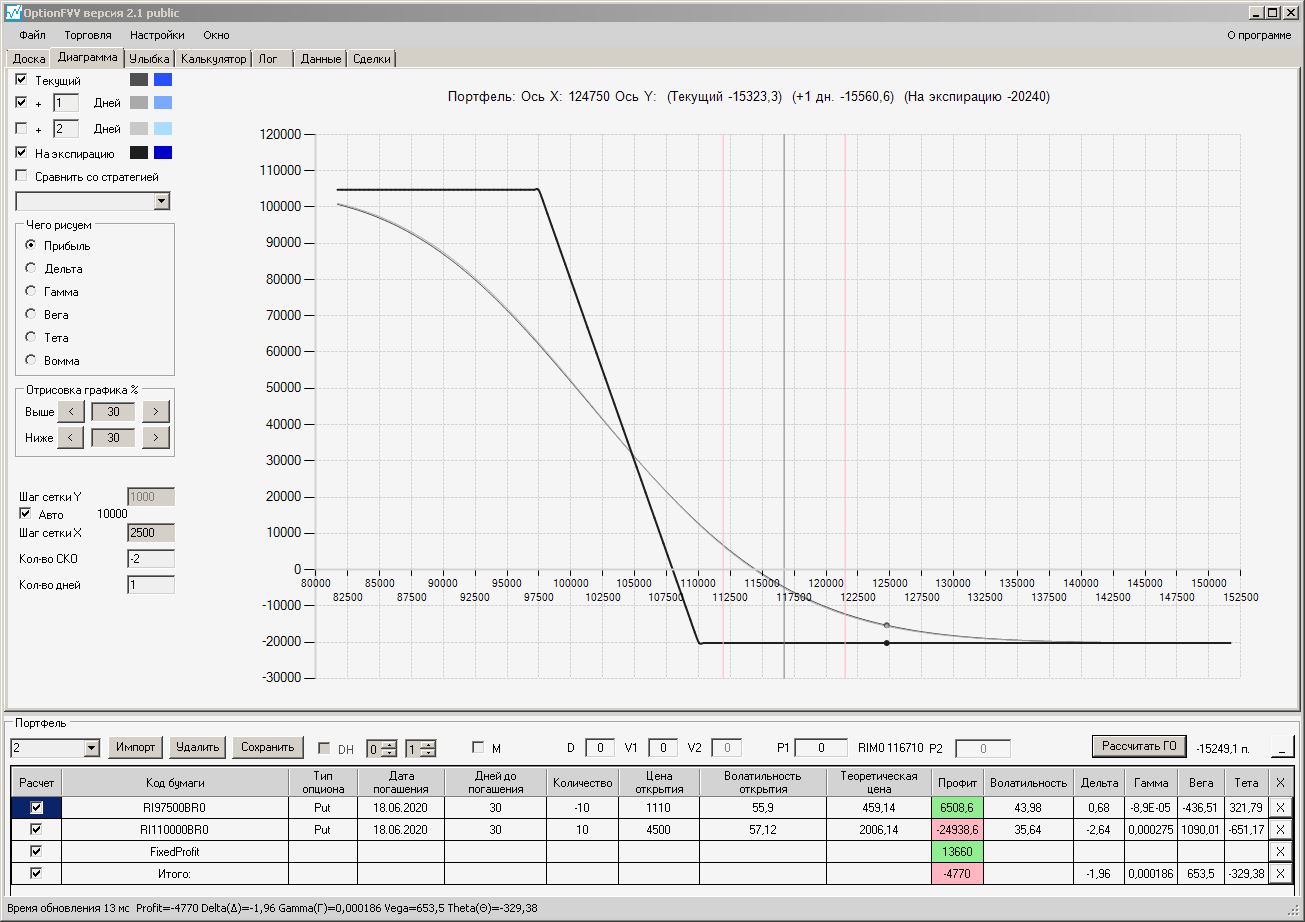Click the dark blue swatch for На экспирацию
Viewport: 1305px width, 922px height.
[x=163, y=153]
